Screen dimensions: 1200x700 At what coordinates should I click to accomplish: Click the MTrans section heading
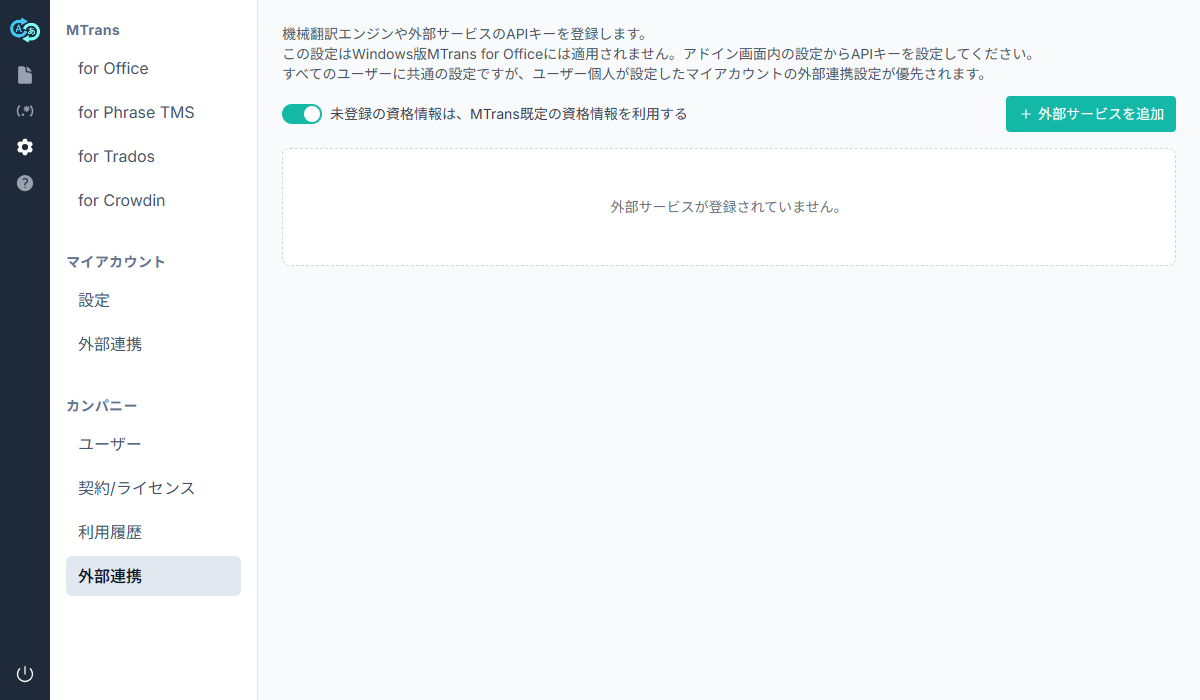(93, 31)
